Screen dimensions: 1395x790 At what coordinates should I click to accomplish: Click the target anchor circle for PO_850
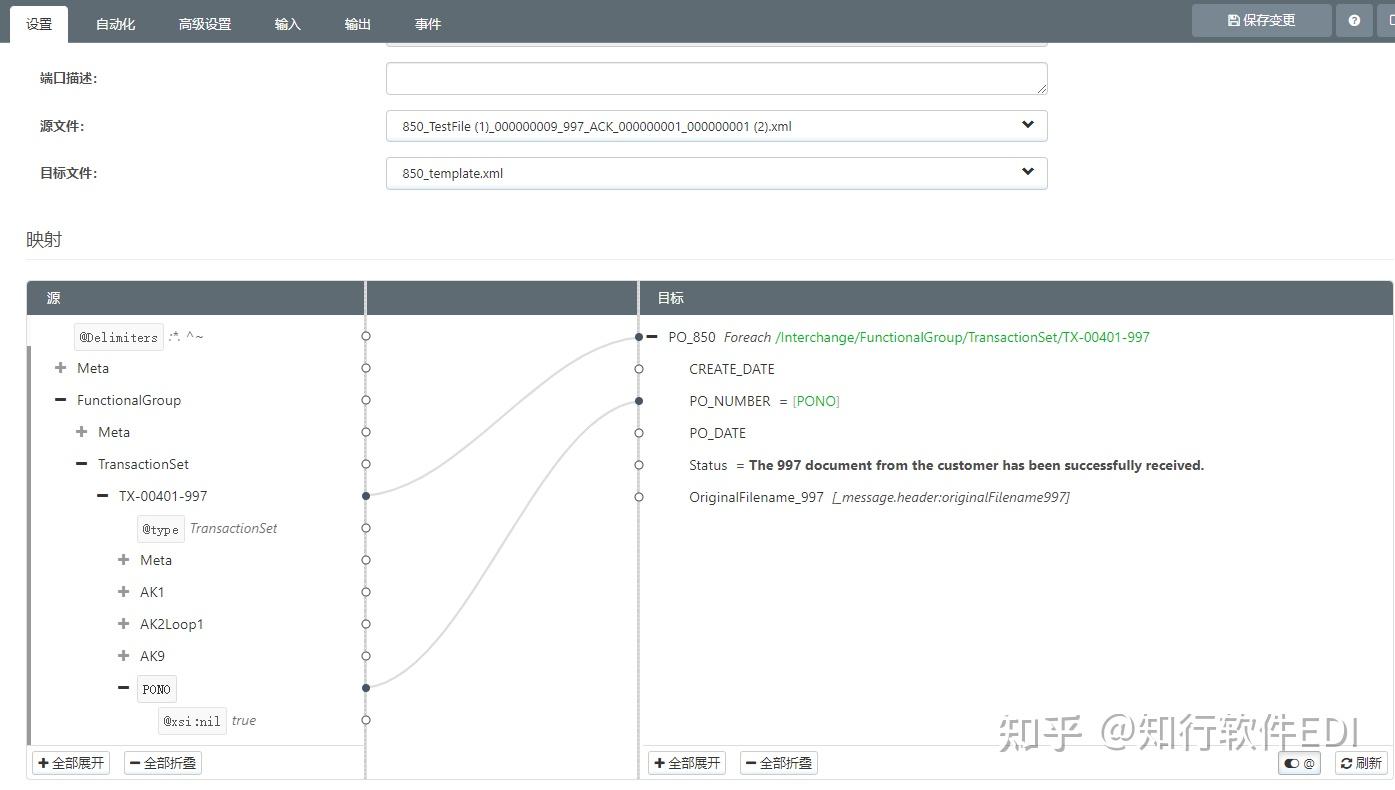(639, 337)
